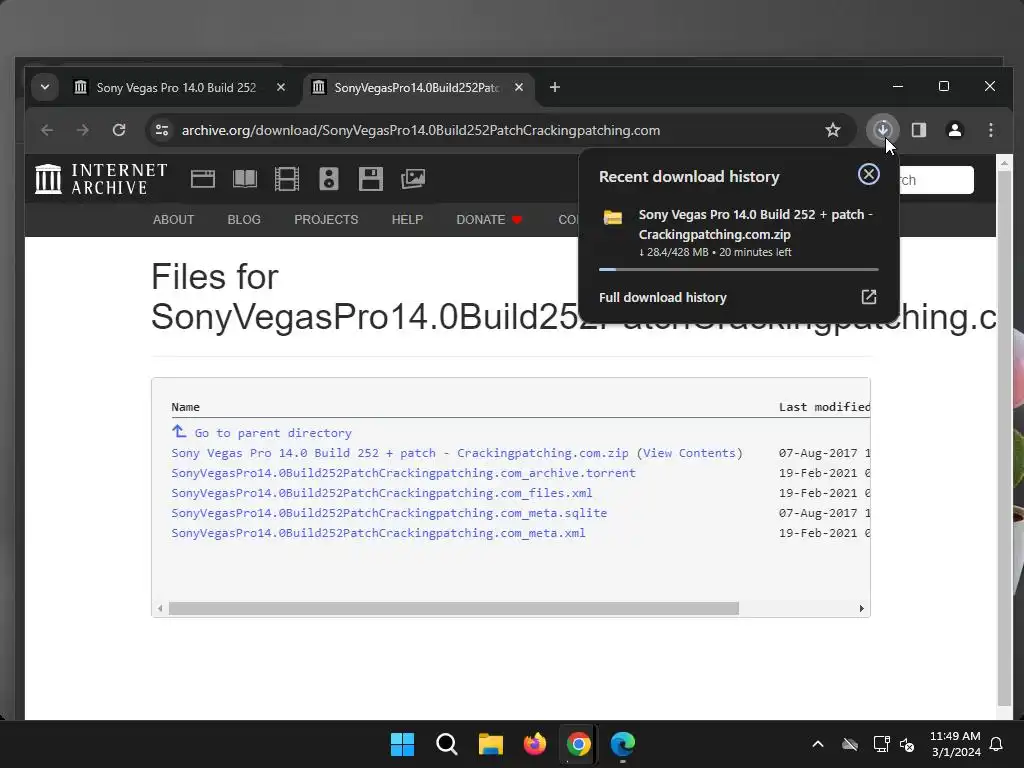Image resolution: width=1024 pixels, height=768 pixels.
Task: Click the Archive search input field
Action: [x=936, y=180]
